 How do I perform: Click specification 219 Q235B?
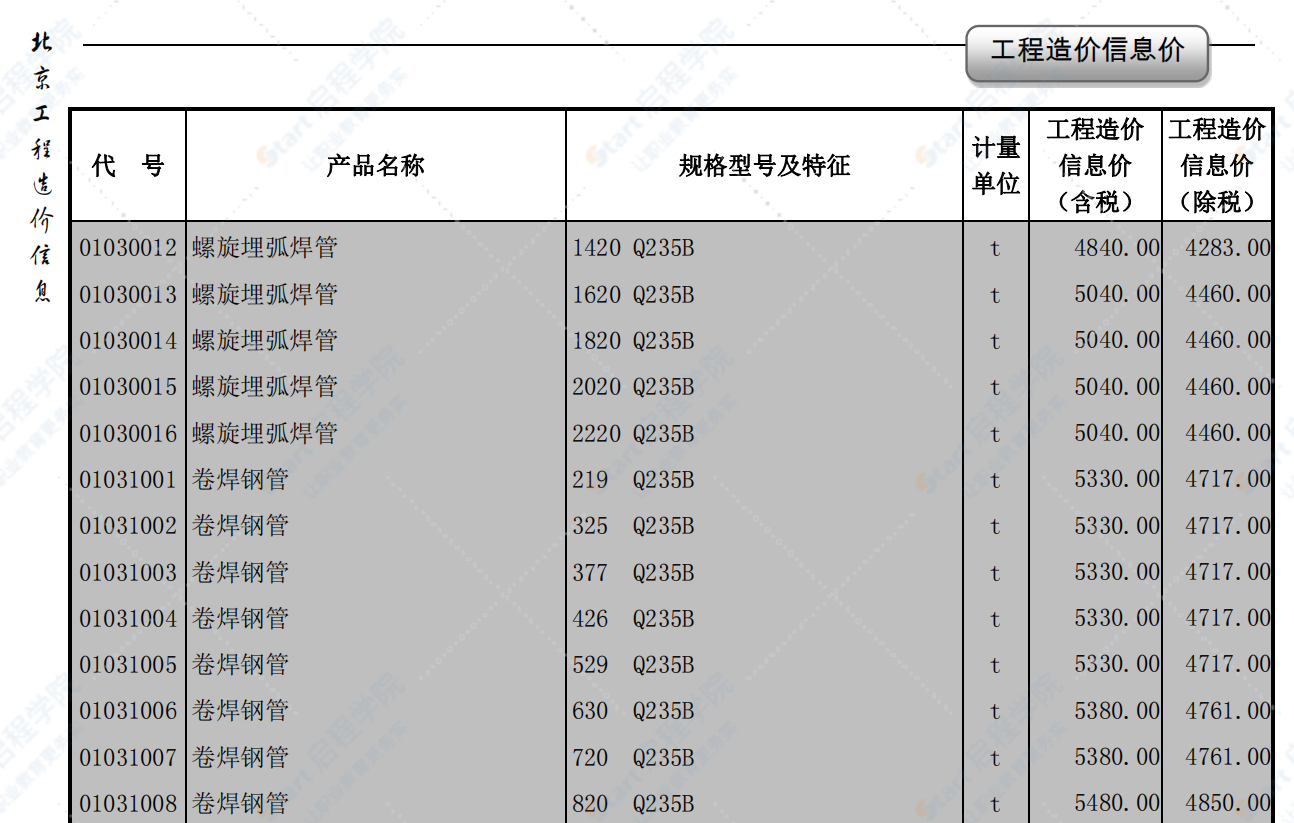(633, 480)
